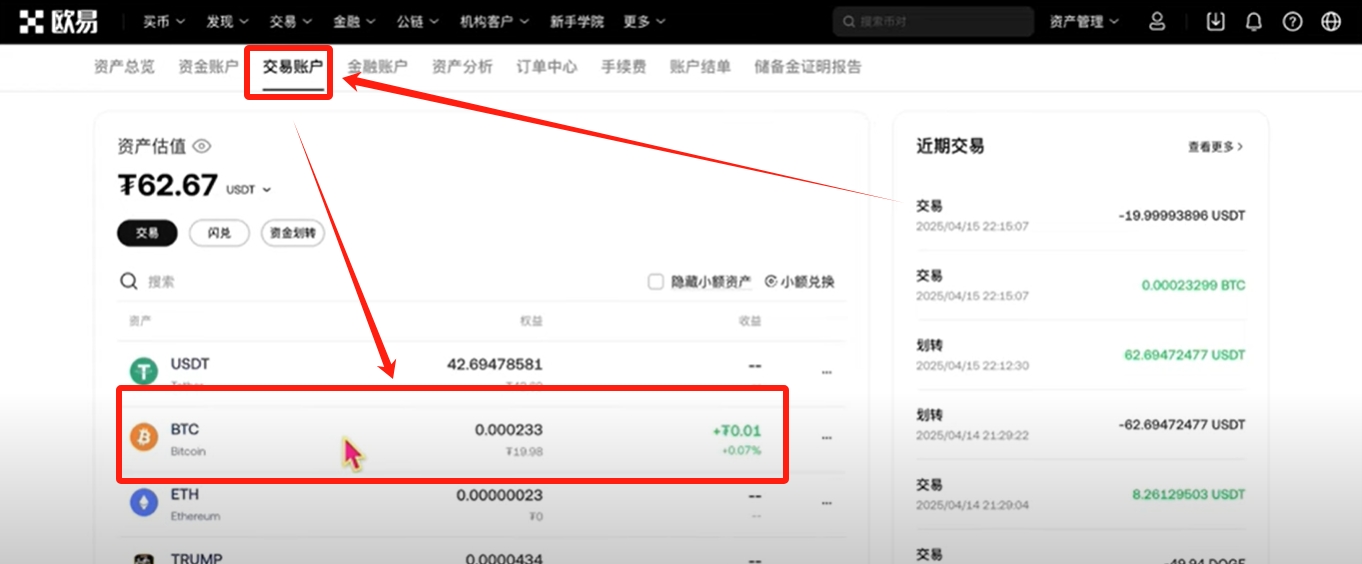1362x564 pixels.
Task: Check 隐藏小额资产 checkbox
Action: click(656, 282)
